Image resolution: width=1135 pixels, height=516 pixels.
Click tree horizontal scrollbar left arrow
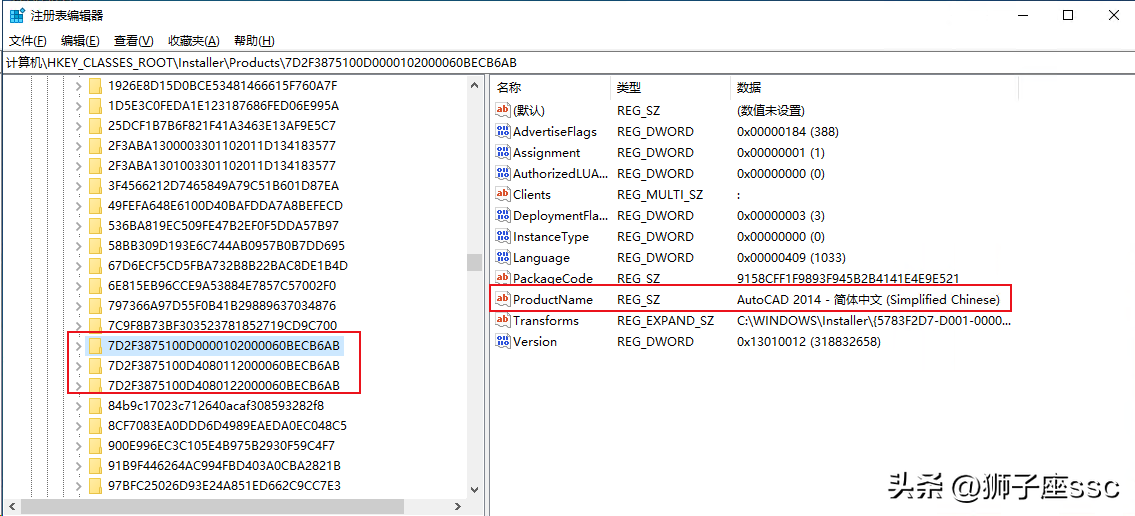(x=12, y=506)
